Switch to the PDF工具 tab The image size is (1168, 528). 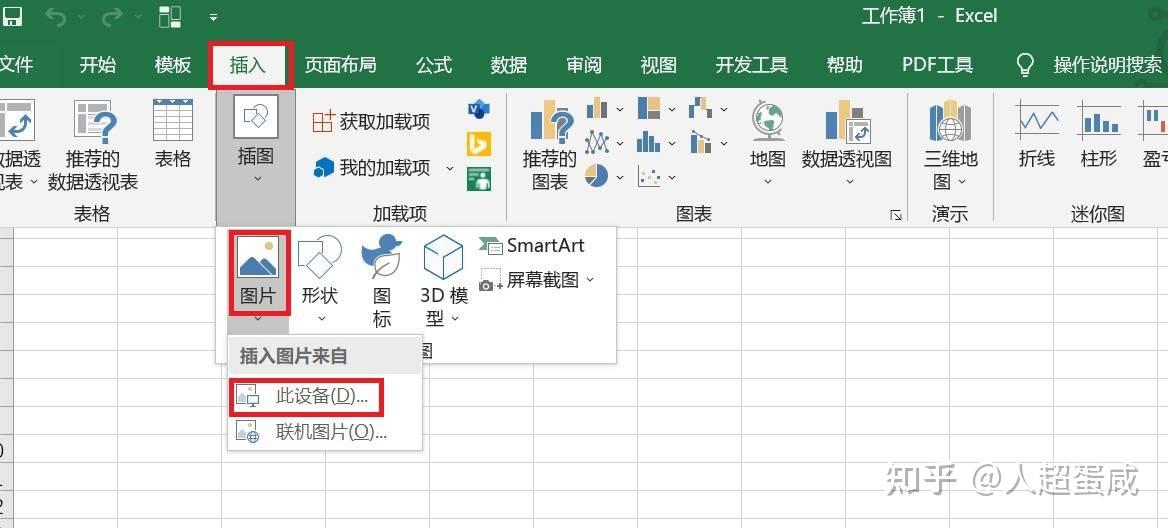point(937,66)
